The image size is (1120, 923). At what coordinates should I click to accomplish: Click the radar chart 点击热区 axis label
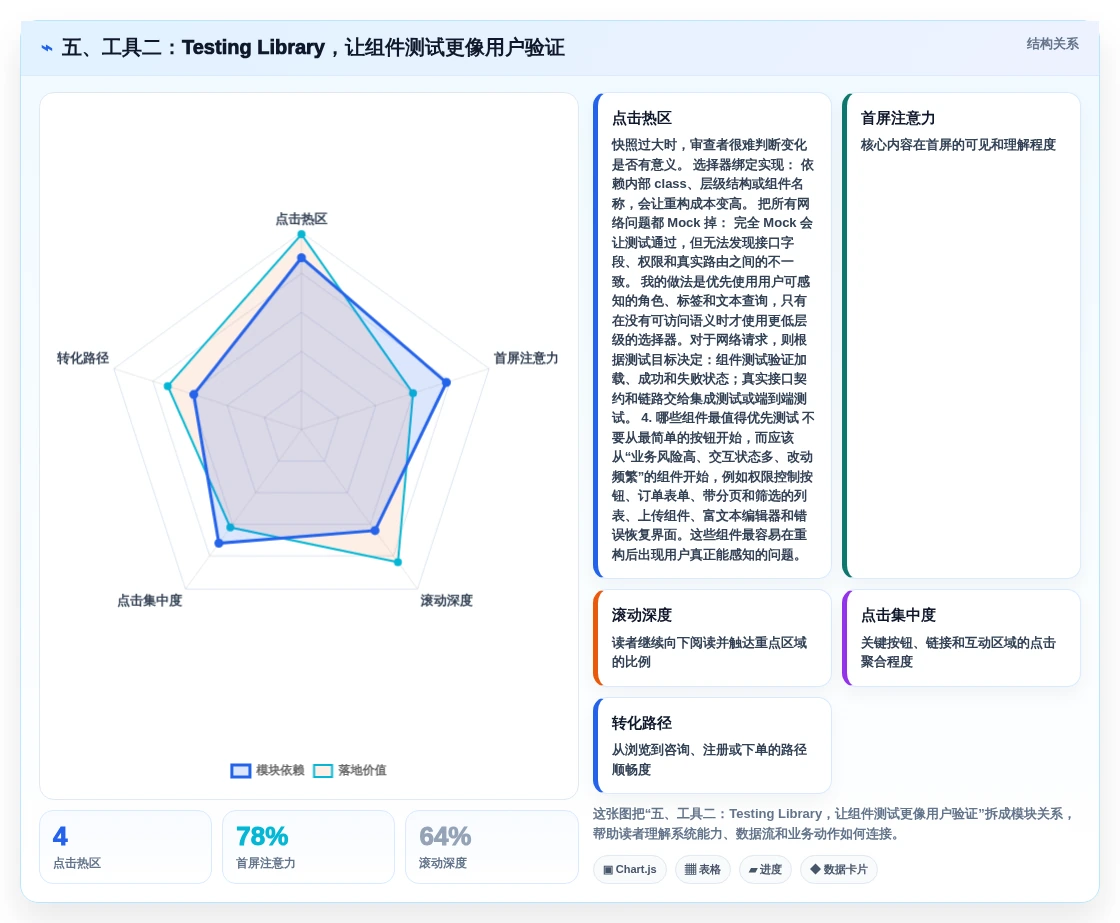click(x=301, y=219)
